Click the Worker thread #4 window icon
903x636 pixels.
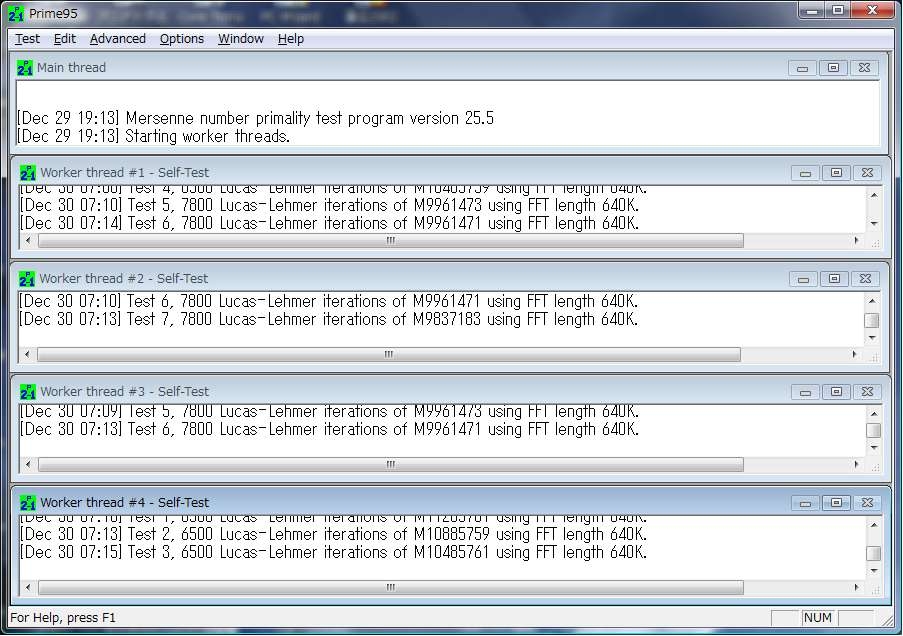click(x=28, y=503)
